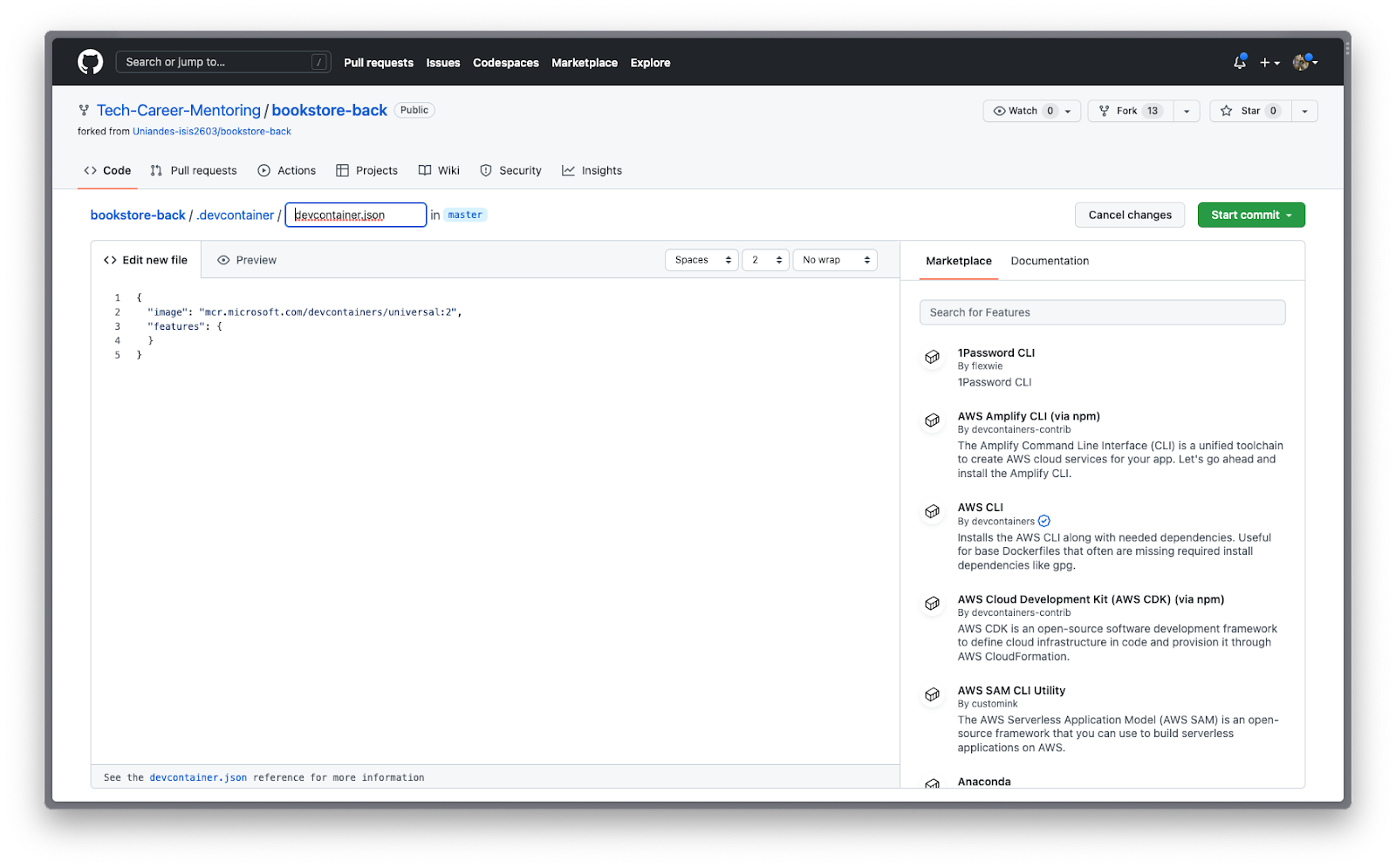Viewport: 1396px width, 868px height.
Task: Open the user avatar menu
Action: [x=1304, y=62]
